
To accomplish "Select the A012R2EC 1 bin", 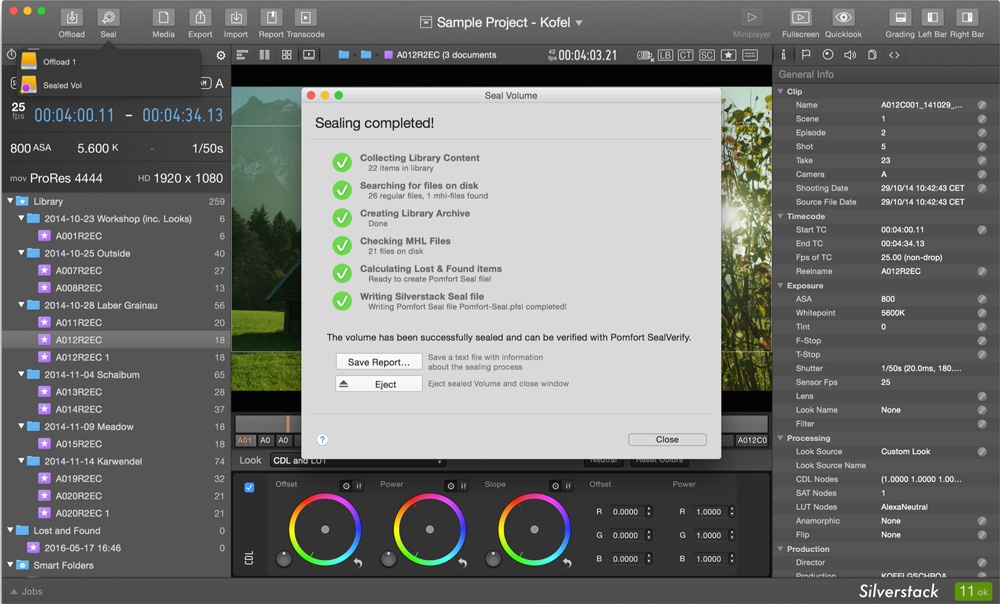I will pyautogui.click(x=115, y=357).
